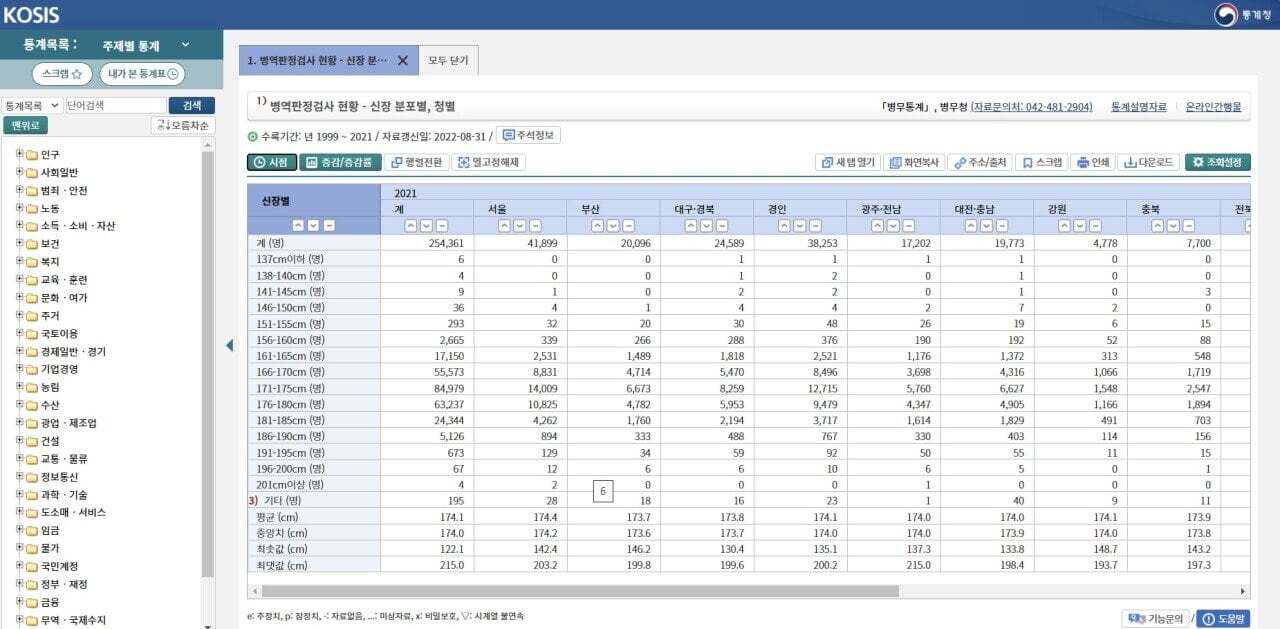Expand the 소득 · 소비 · 자산 node

(x=19, y=226)
